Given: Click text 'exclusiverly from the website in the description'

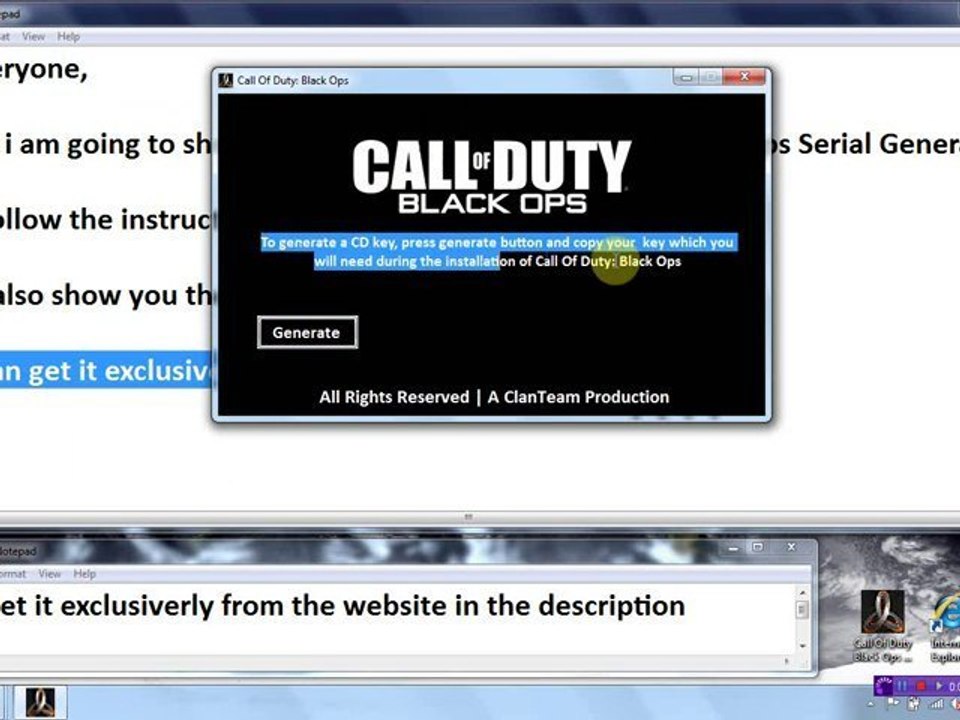Looking at the screenshot, I should pos(373,607).
